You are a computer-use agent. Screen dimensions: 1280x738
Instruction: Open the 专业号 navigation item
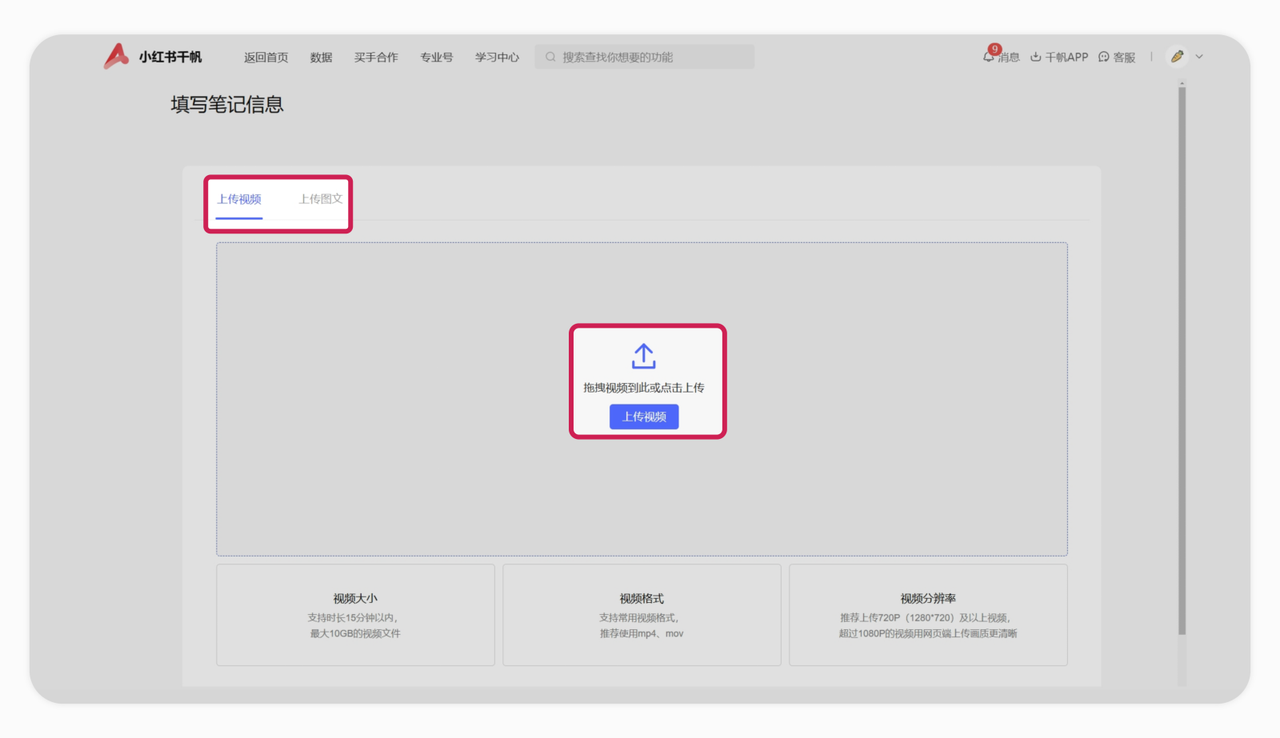[436, 57]
